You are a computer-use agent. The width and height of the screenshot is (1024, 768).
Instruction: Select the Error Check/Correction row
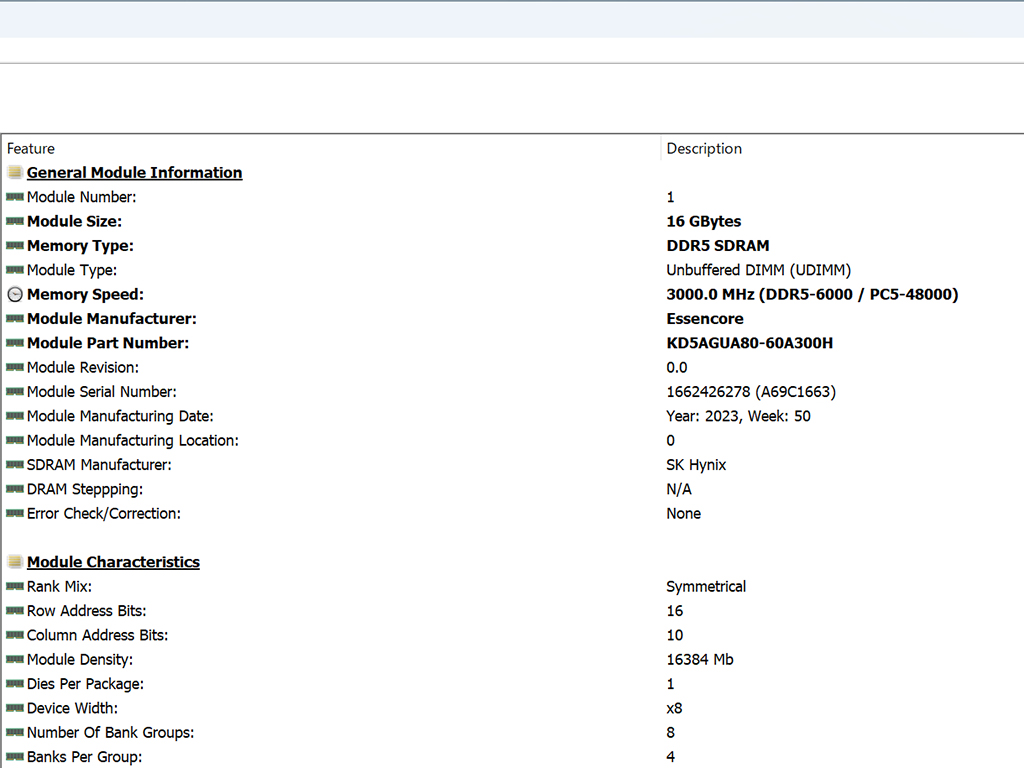pyautogui.click(x=513, y=513)
